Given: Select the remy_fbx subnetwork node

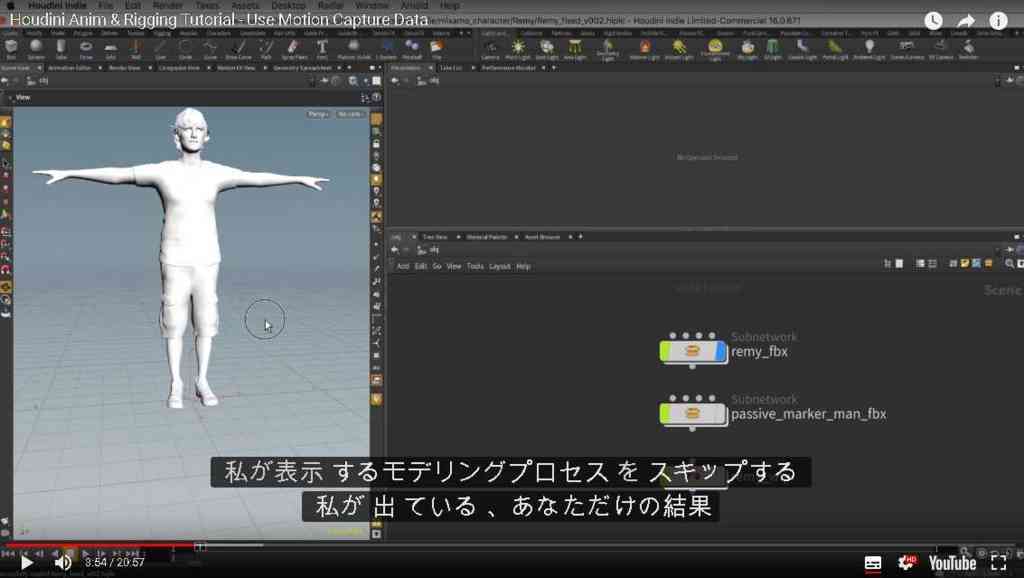Looking at the screenshot, I should tap(693, 351).
